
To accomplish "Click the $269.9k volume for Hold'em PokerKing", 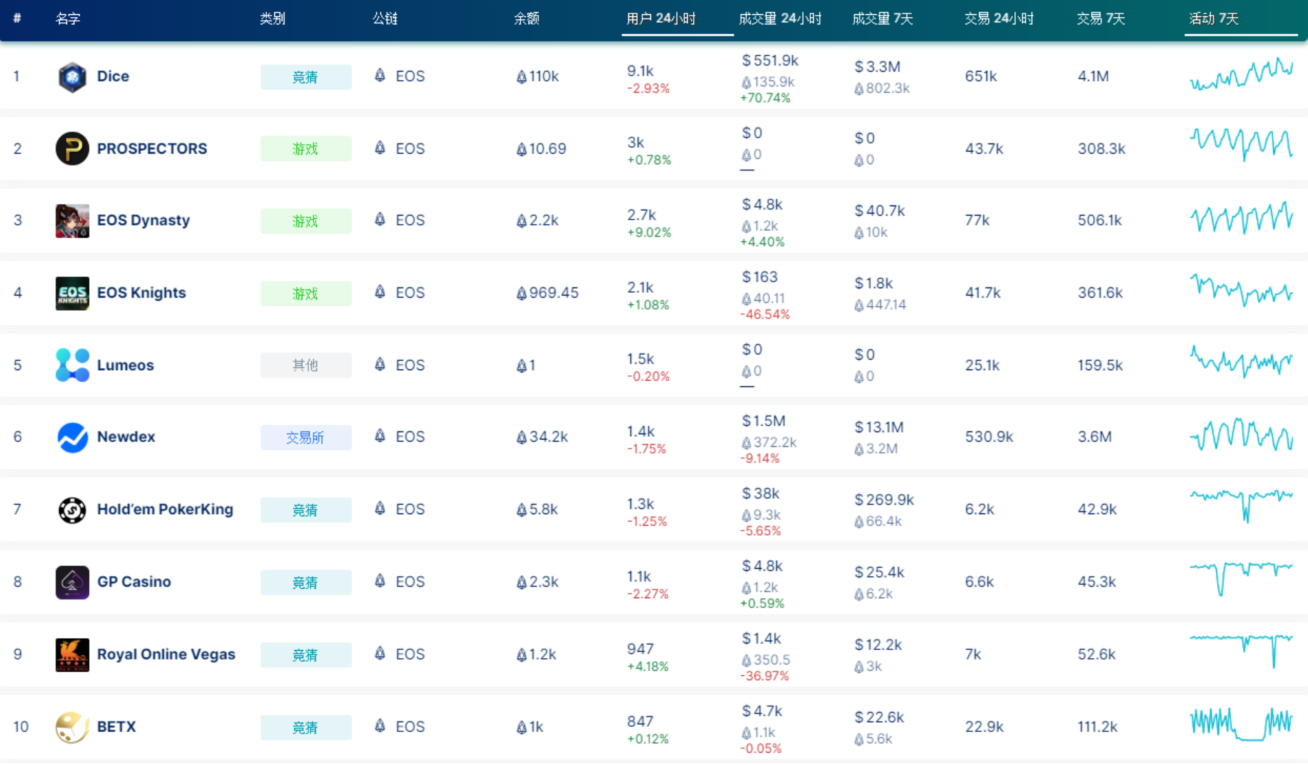I will (884, 499).
